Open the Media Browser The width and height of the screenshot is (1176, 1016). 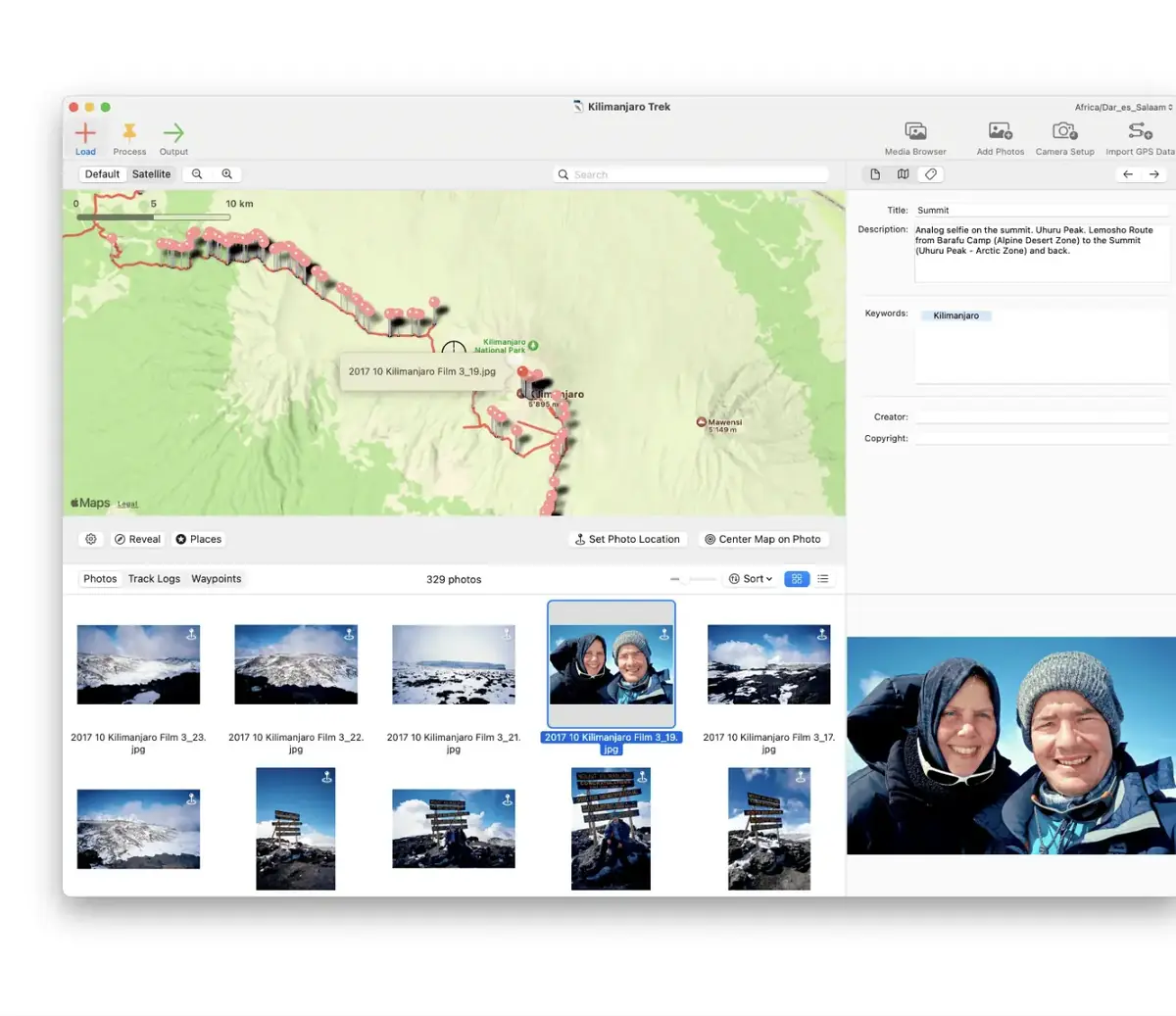914,135
